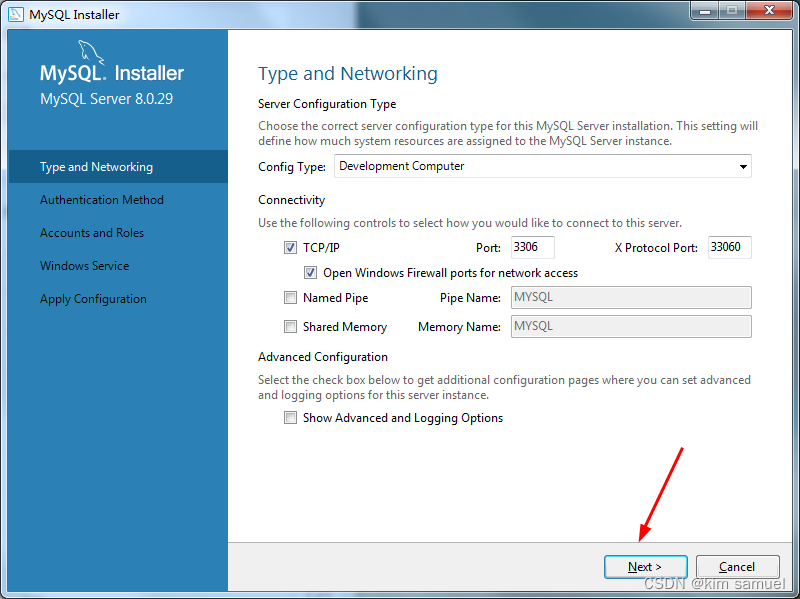Click inside the Port 3306 field
This screenshot has width=800, height=599.
tap(532, 247)
